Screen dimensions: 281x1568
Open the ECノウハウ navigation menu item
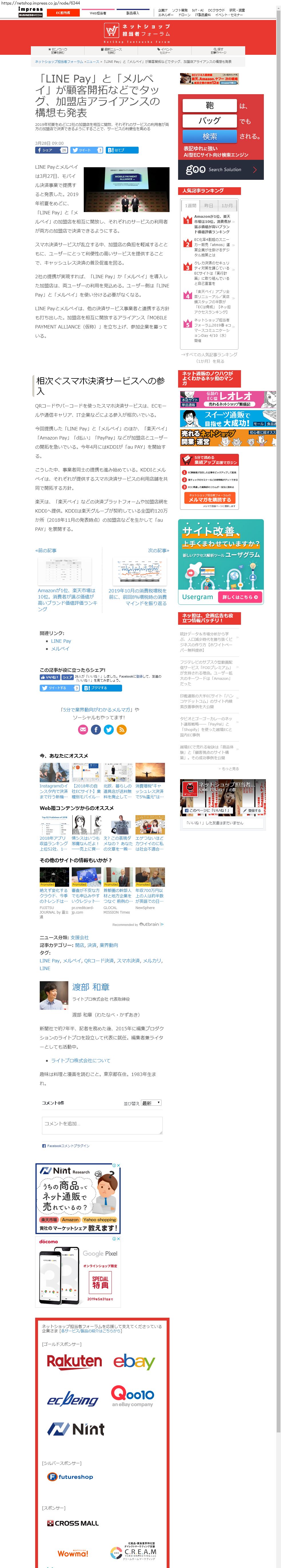58,51
